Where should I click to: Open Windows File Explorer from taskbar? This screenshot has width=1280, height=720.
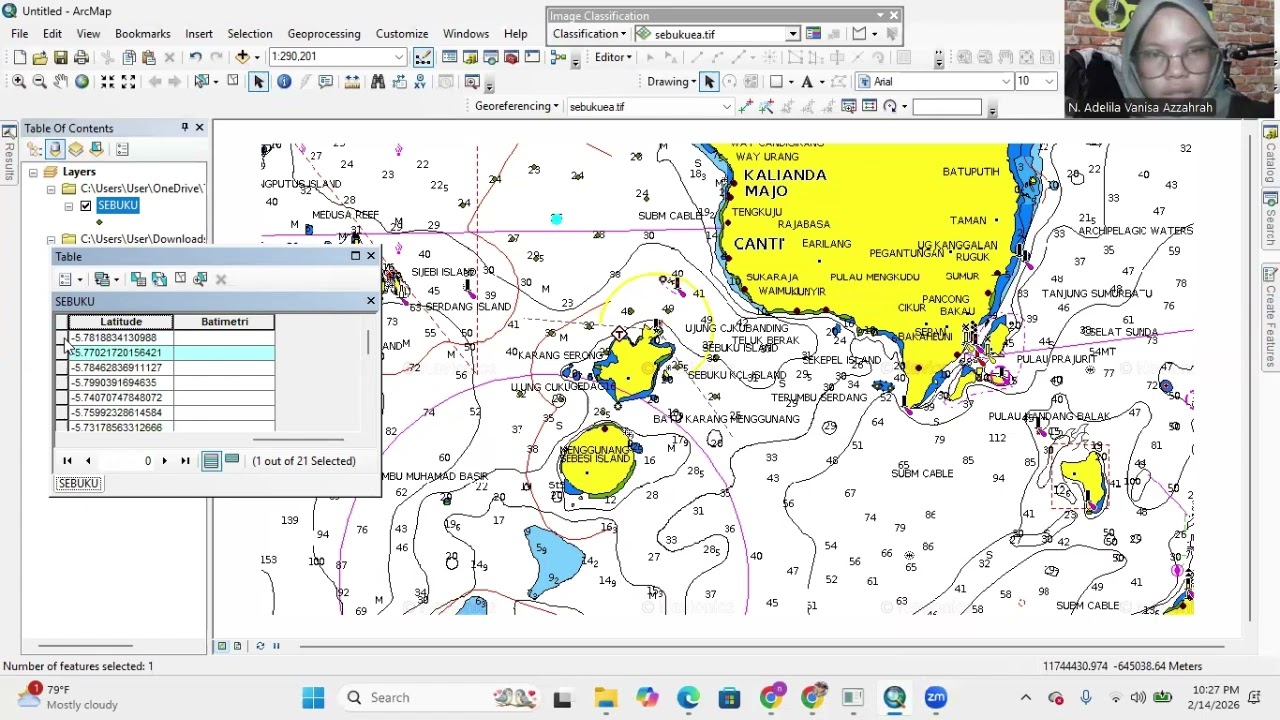tap(606, 698)
